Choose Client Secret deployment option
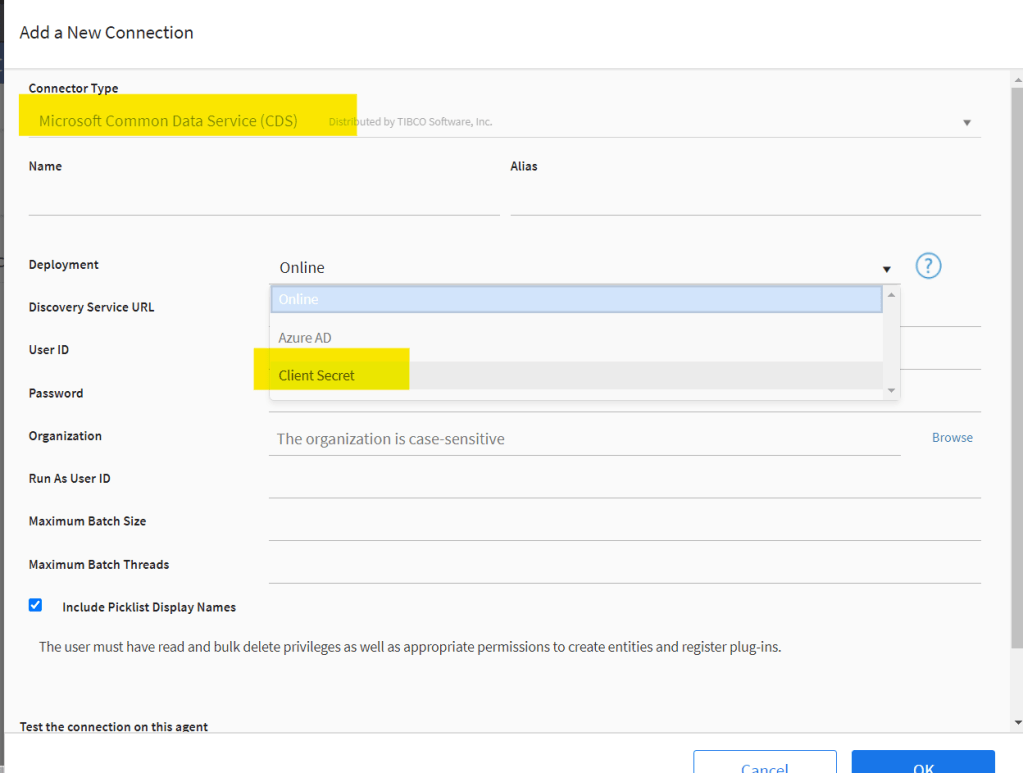This screenshot has width=1023, height=773. pos(575,376)
